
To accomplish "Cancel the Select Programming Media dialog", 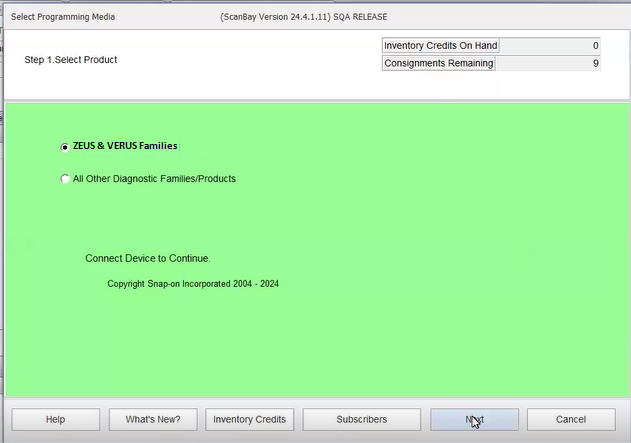I will (570, 419).
